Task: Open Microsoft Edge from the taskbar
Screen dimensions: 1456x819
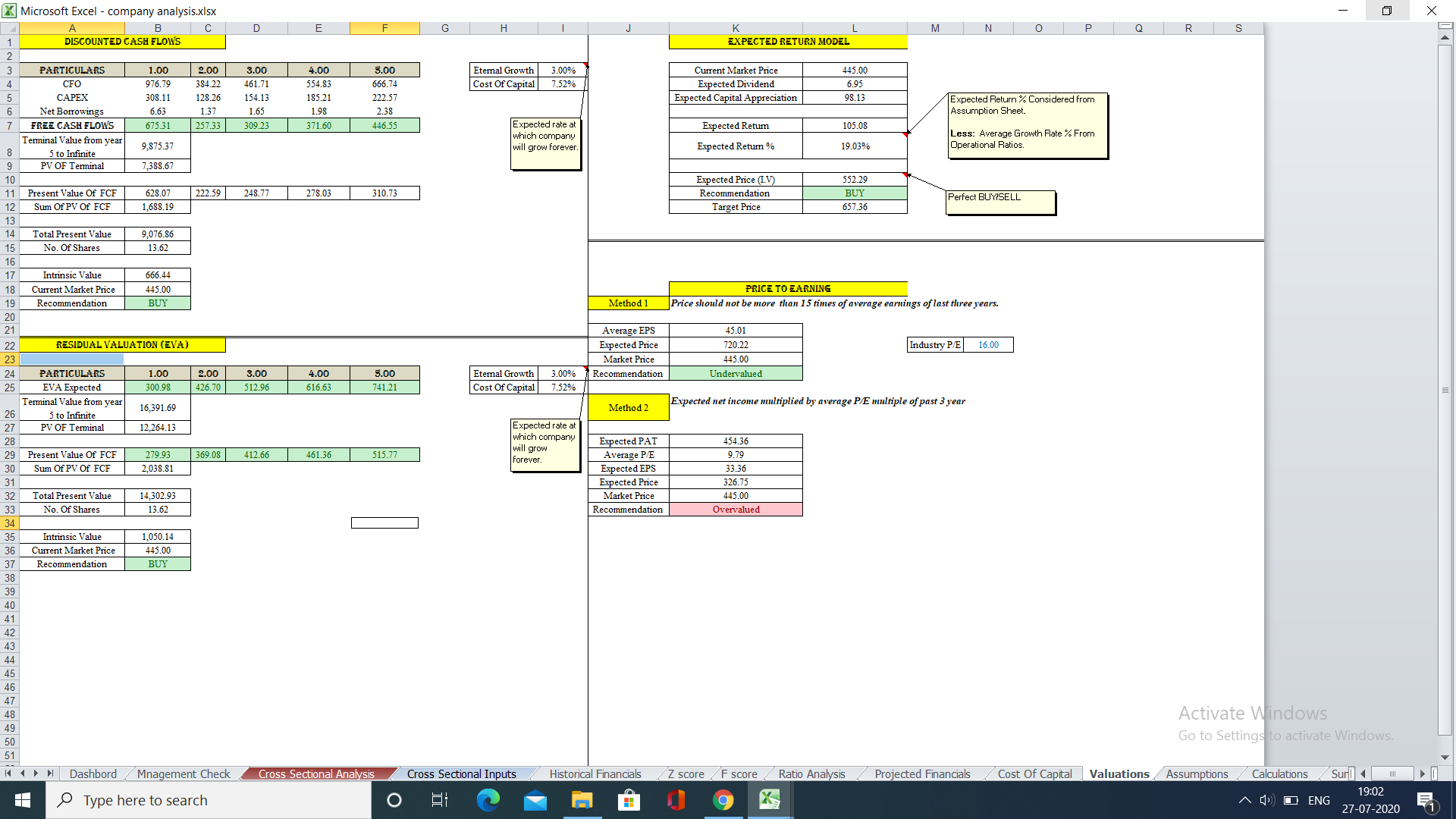Action: tap(488, 800)
